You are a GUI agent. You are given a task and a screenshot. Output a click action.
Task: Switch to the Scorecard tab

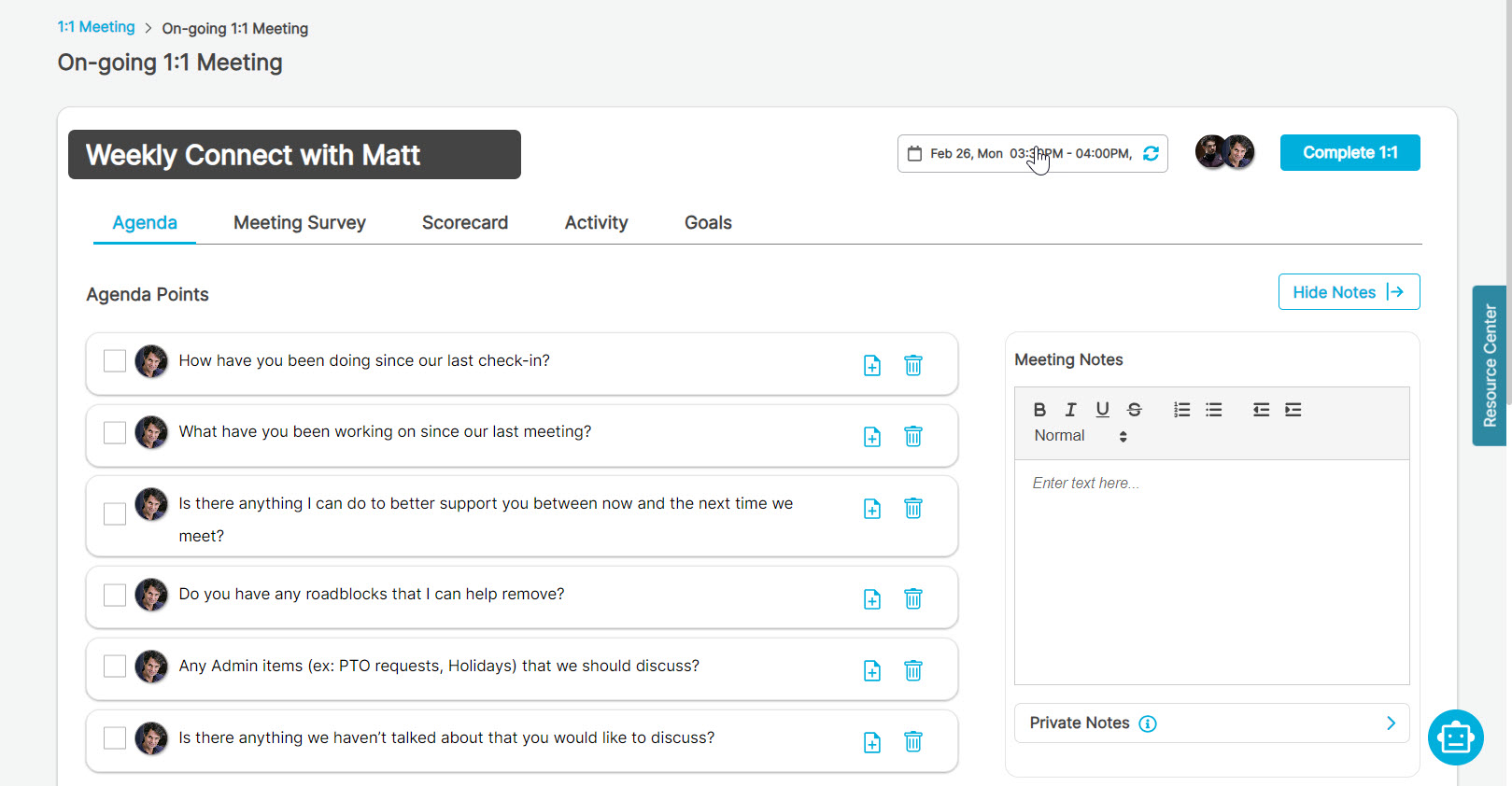[465, 223]
